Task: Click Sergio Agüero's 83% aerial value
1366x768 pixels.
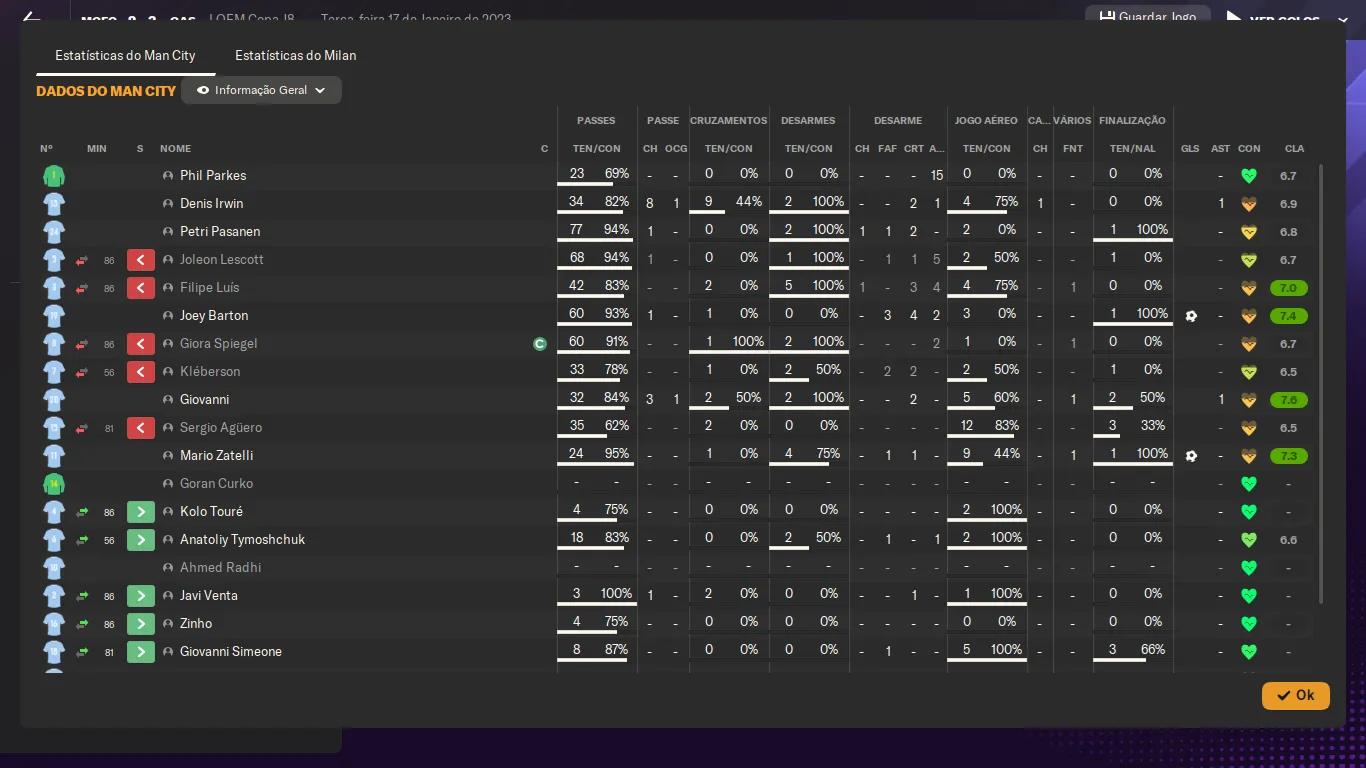Action: point(1007,426)
